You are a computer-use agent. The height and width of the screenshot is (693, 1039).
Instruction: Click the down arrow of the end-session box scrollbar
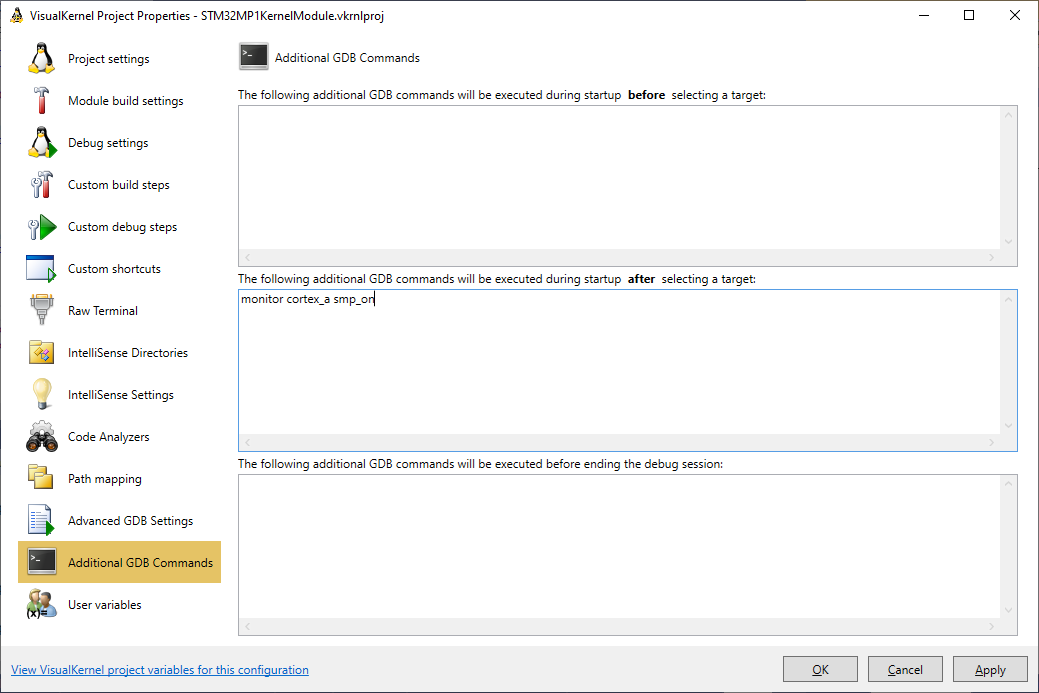pyautogui.click(x=1008, y=610)
